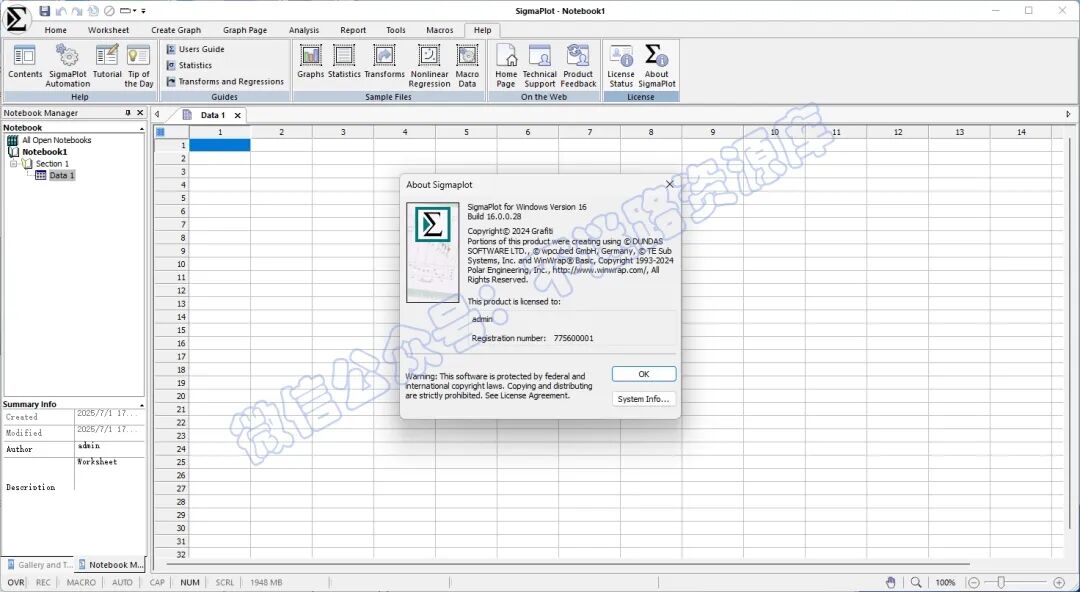Click the horizontal scrollbar below worksheet
The image size is (1080, 592).
[568, 564]
